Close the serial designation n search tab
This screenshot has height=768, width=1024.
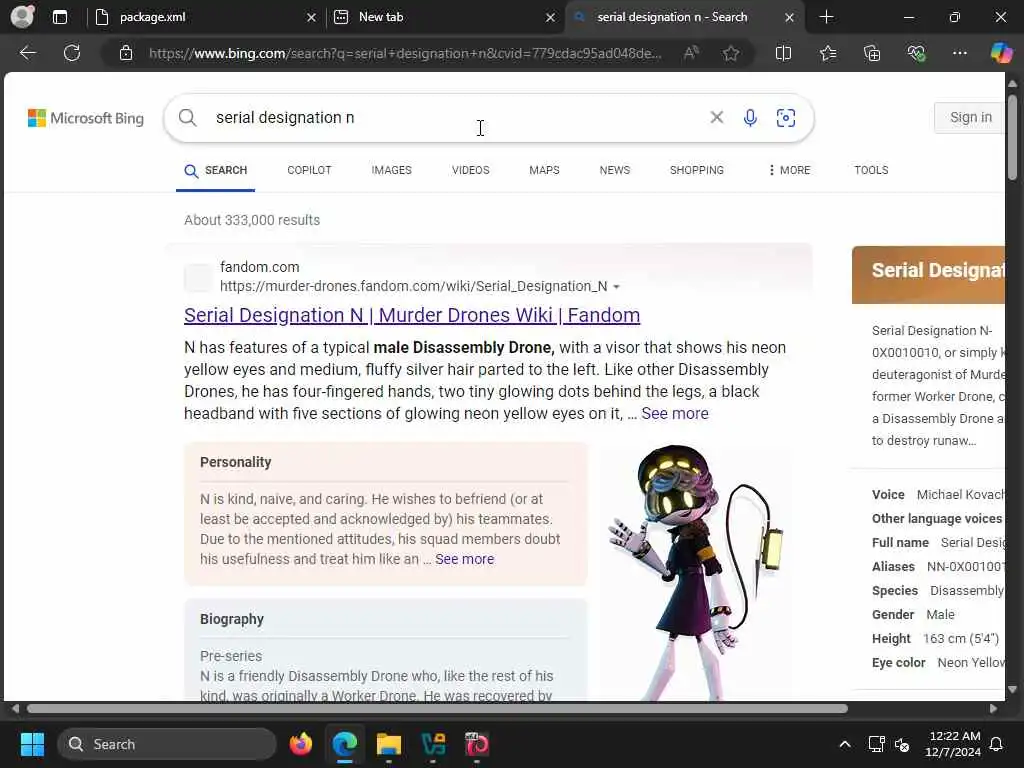(789, 18)
